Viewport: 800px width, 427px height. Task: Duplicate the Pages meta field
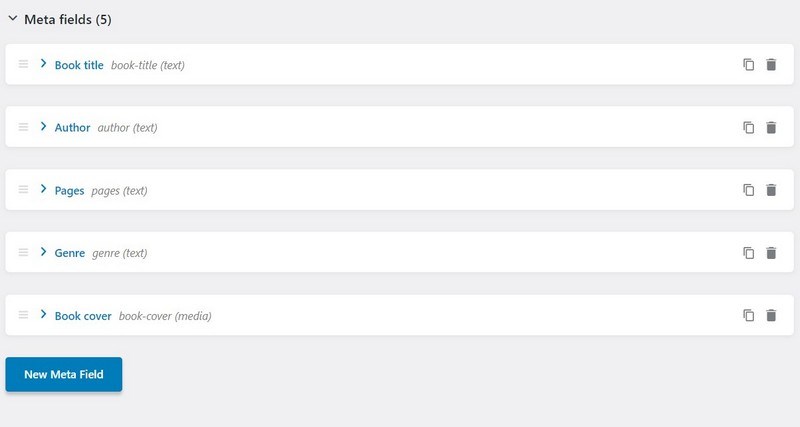(x=748, y=190)
